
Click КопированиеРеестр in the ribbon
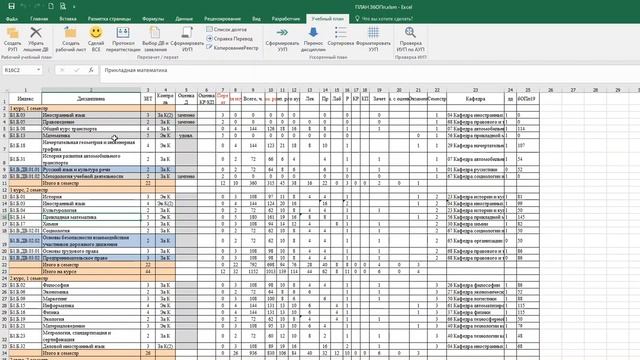click(232, 48)
